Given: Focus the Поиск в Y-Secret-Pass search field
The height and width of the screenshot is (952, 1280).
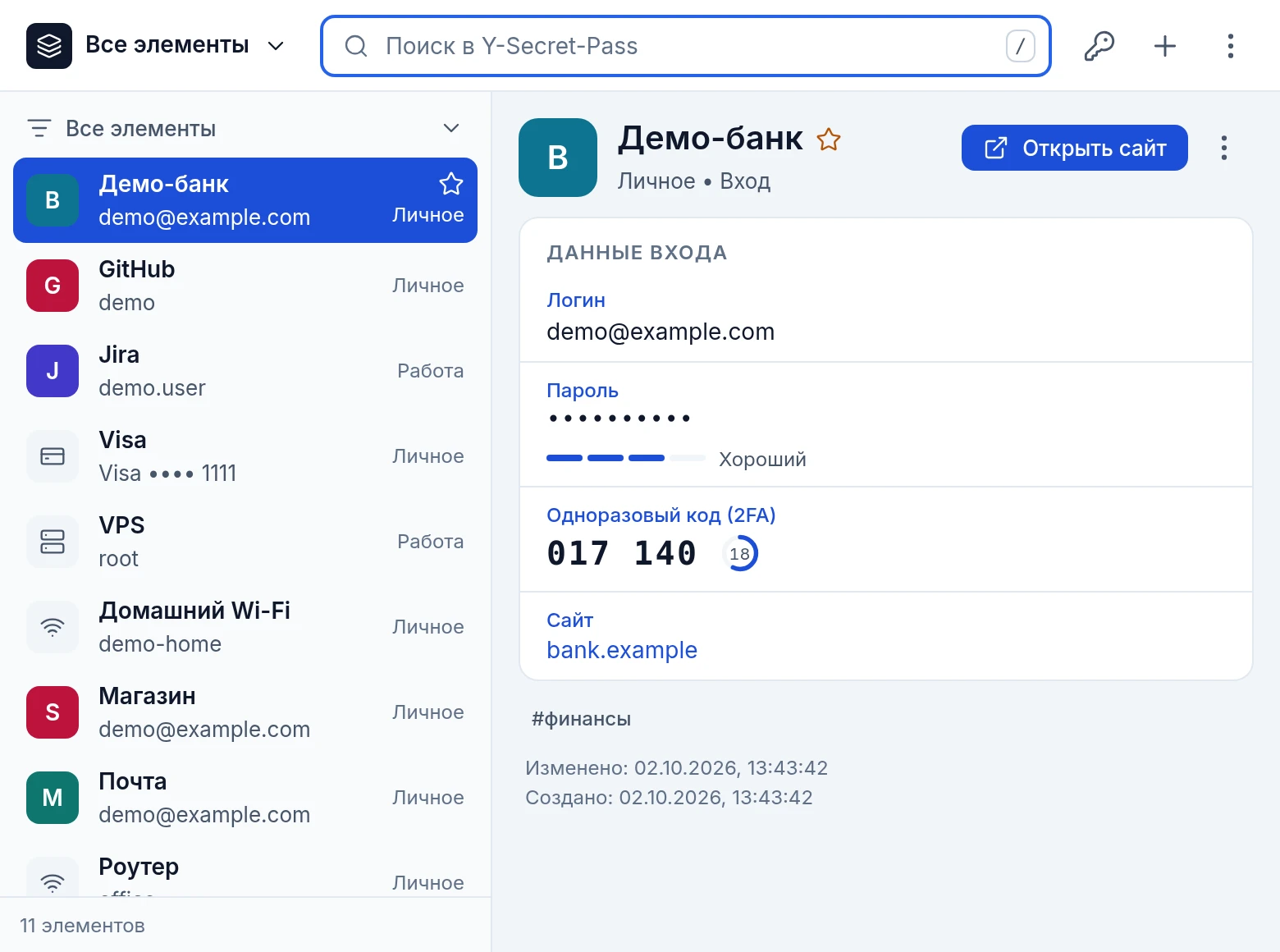Looking at the screenshot, I should (686, 46).
